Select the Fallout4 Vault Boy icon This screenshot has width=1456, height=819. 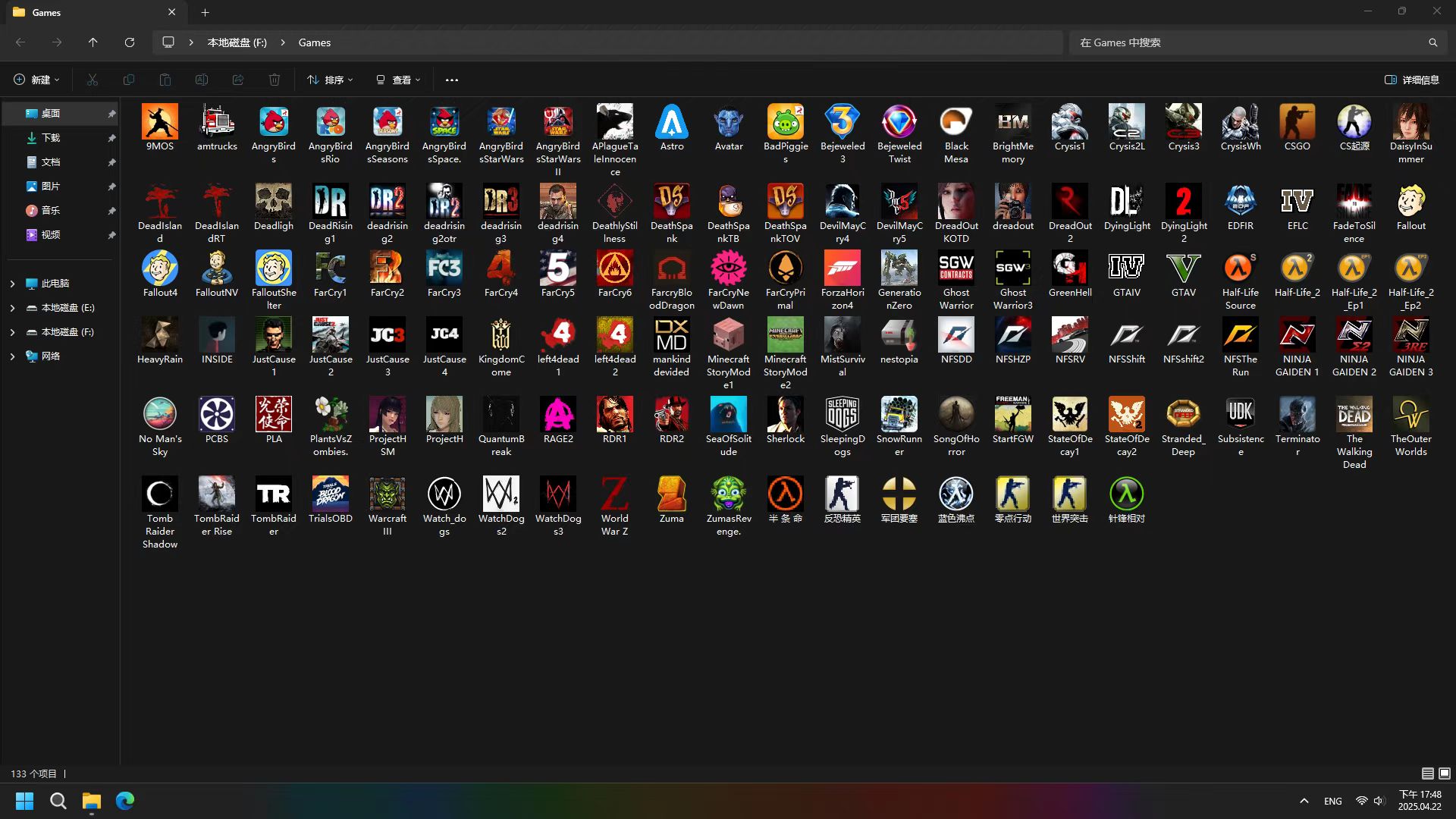coord(160,268)
